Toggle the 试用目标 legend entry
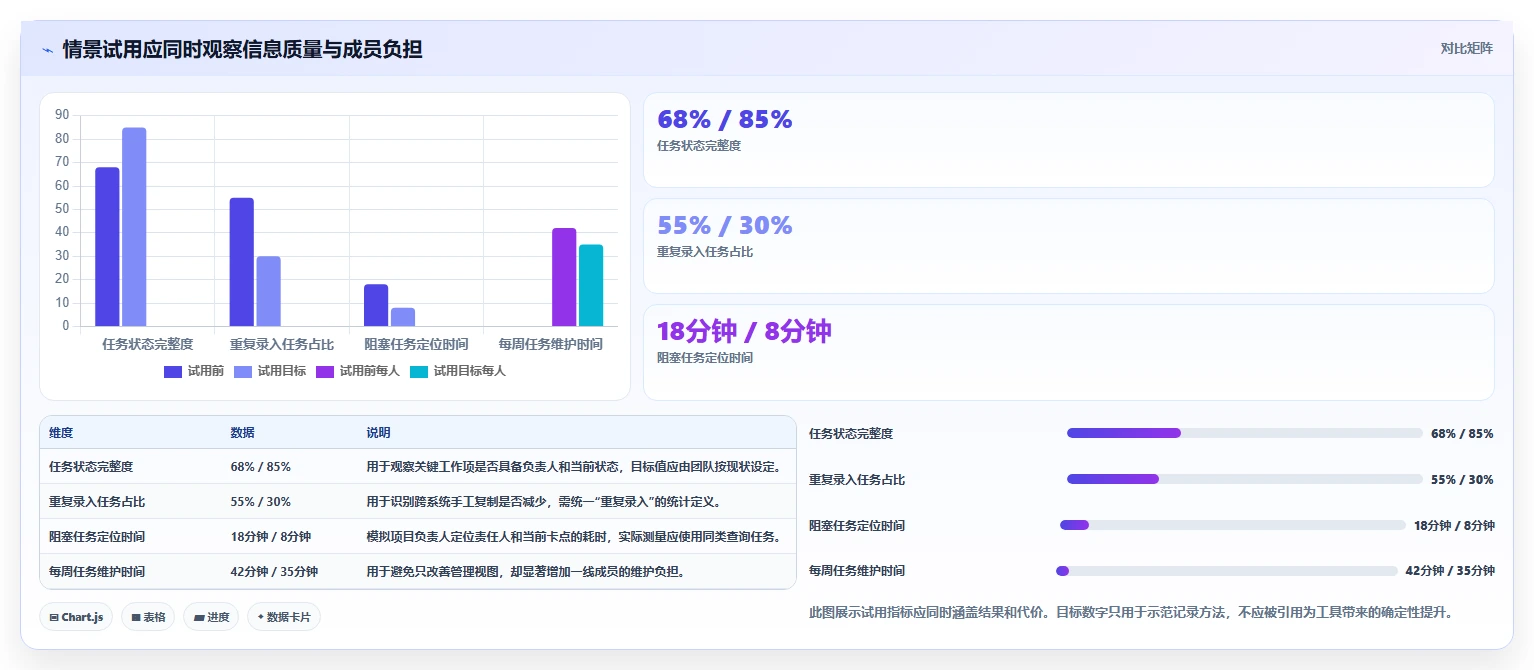Image resolution: width=1534 pixels, height=670 pixels. [270, 371]
